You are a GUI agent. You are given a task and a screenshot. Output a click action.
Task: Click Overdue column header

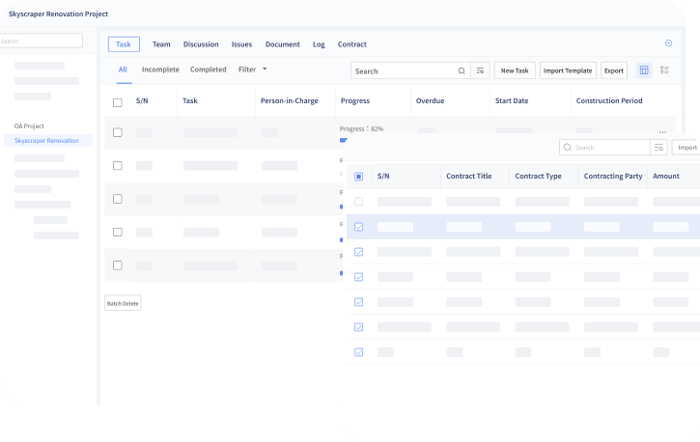click(430, 100)
